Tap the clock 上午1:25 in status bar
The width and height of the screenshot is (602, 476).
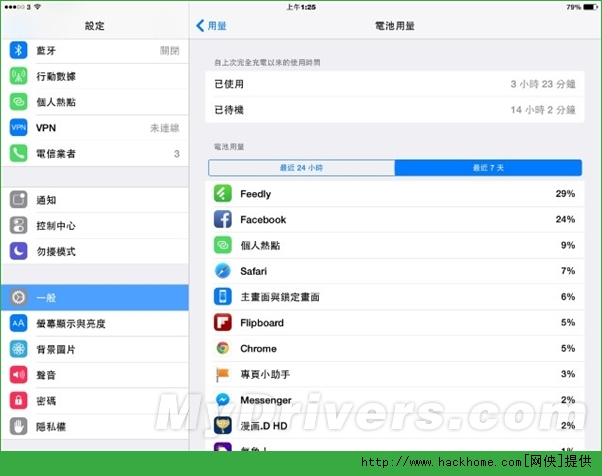click(x=301, y=7)
